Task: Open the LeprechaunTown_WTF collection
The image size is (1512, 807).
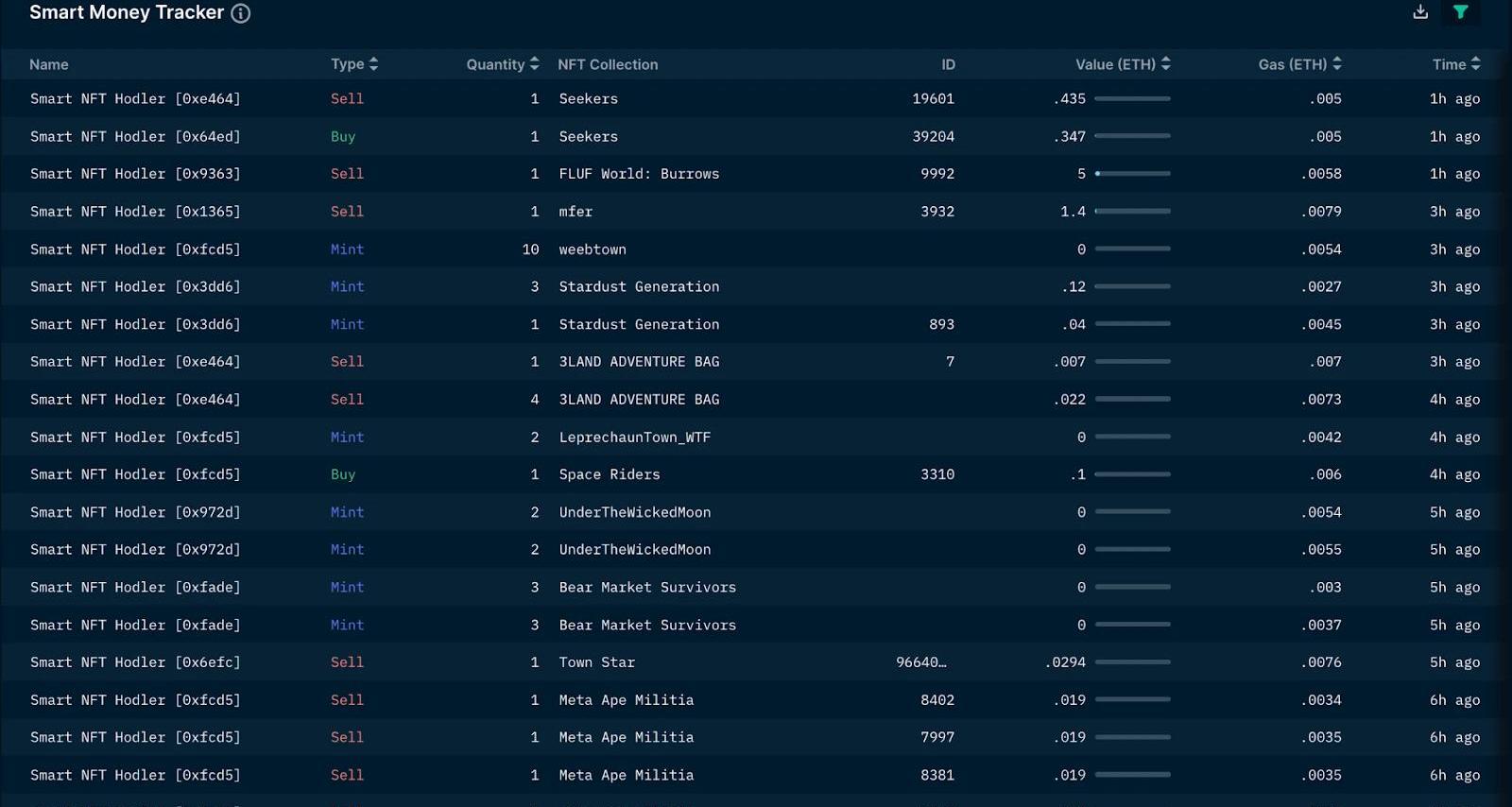Action: pyautogui.click(x=635, y=437)
